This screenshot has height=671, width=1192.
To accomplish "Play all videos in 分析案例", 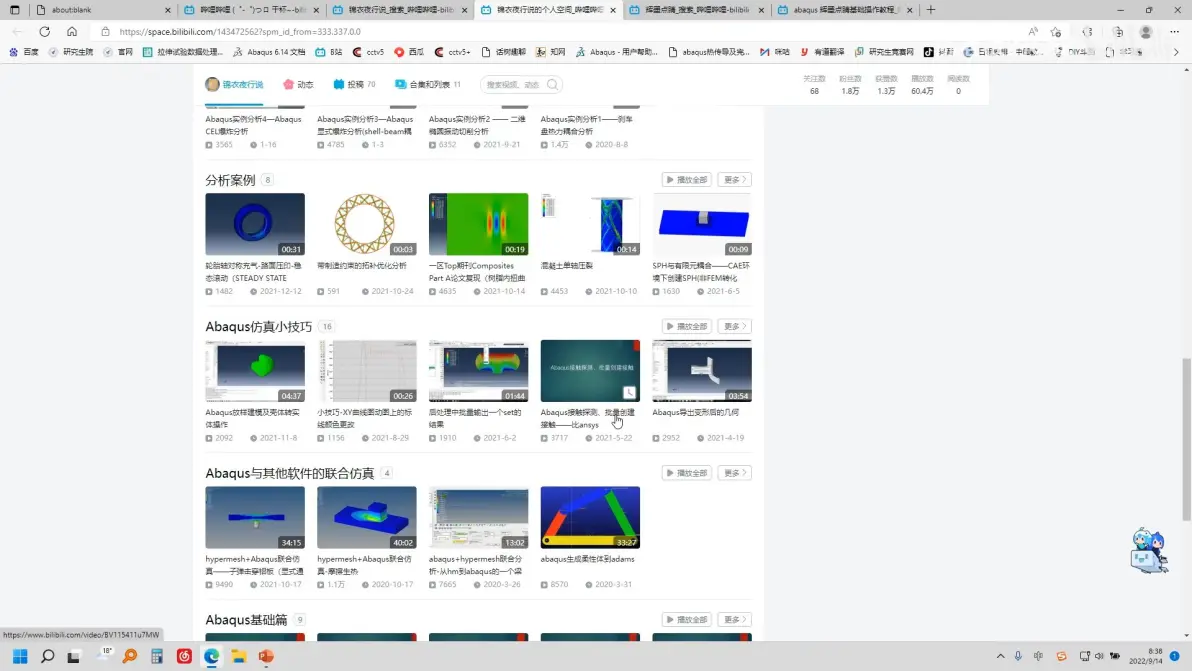I will [686, 179].
